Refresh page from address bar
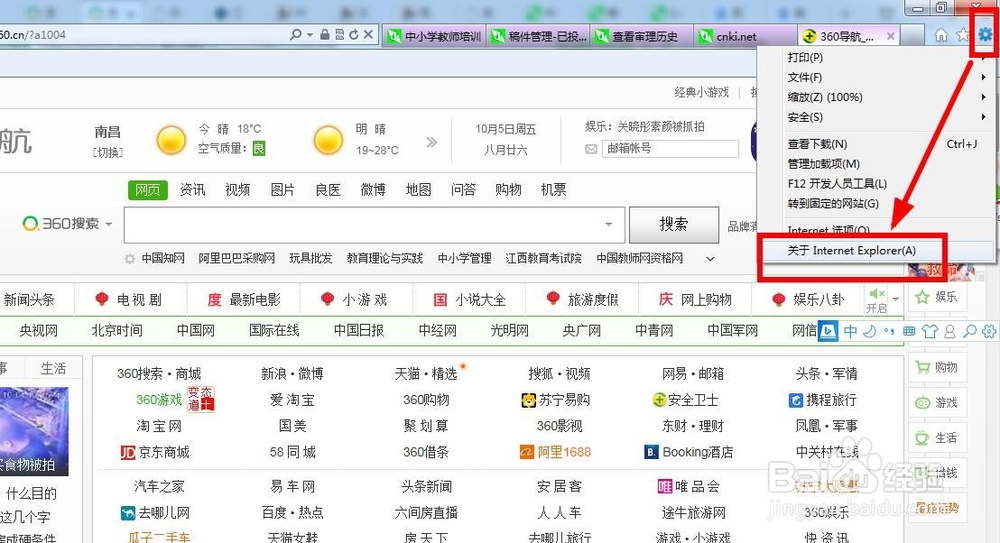 pos(354,34)
